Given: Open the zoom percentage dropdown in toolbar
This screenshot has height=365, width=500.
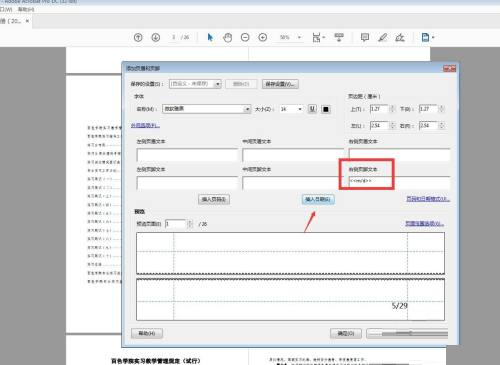Looking at the screenshot, I should (299, 37).
